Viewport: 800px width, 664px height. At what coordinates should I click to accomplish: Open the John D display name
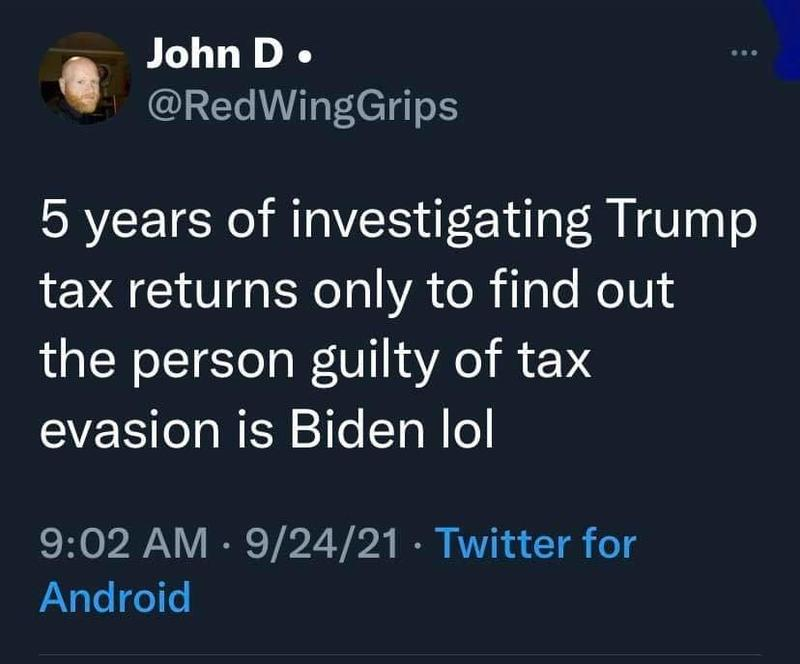[213, 55]
